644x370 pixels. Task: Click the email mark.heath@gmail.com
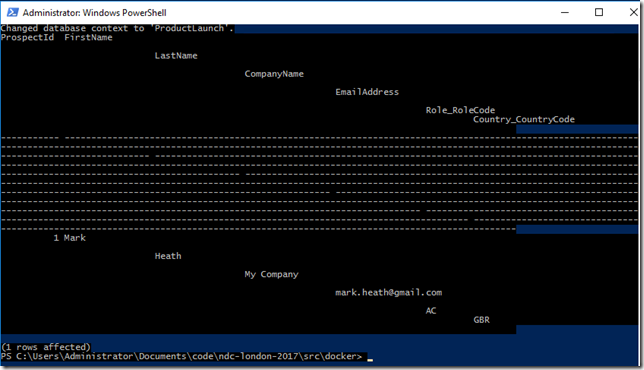click(389, 292)
